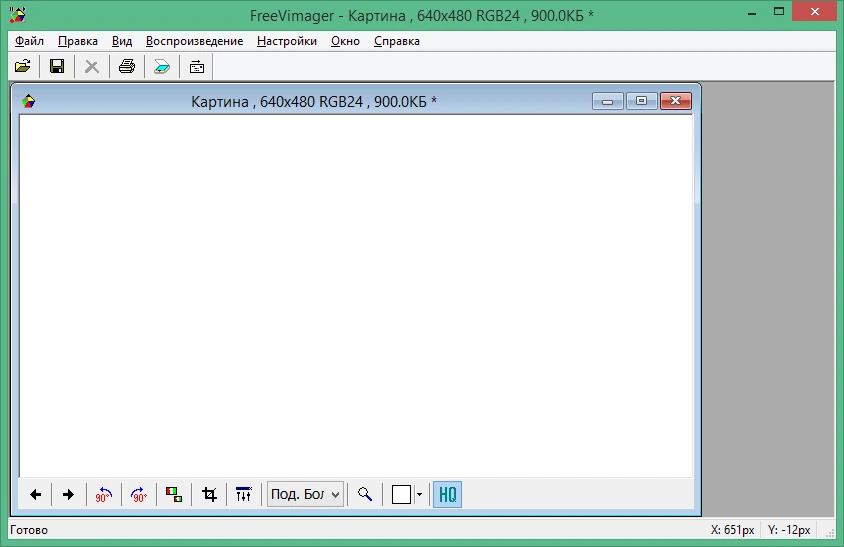844x547 pixels.
Task: Go to the previous image with left arrow
Action: point(36,494)
